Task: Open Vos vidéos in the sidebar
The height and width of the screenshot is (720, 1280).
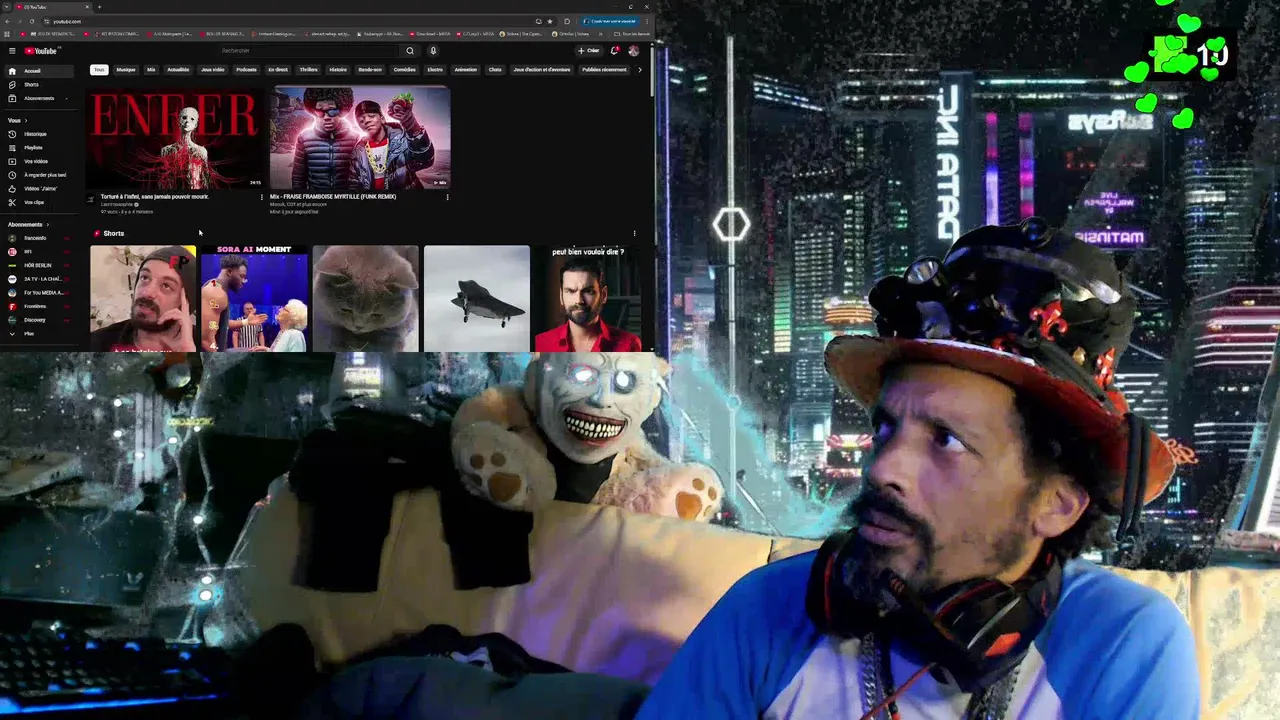Action: 37,161
